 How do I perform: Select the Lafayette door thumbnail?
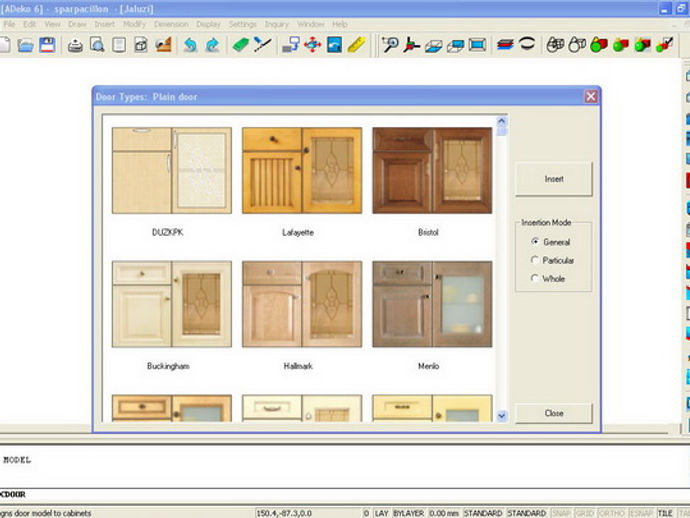click(302, 170)
